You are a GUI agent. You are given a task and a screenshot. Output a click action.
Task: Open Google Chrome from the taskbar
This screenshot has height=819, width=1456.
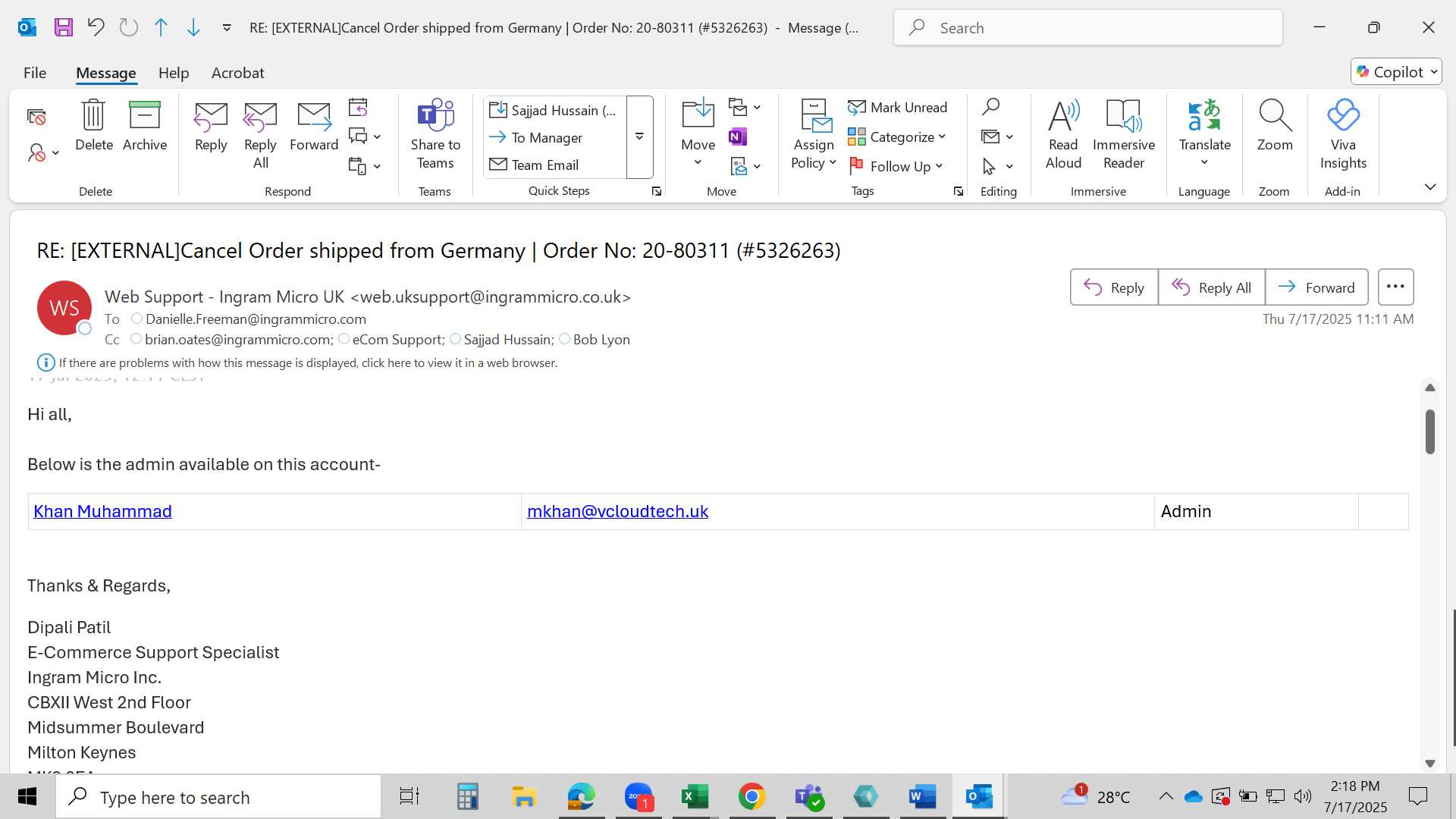[752, 796]
